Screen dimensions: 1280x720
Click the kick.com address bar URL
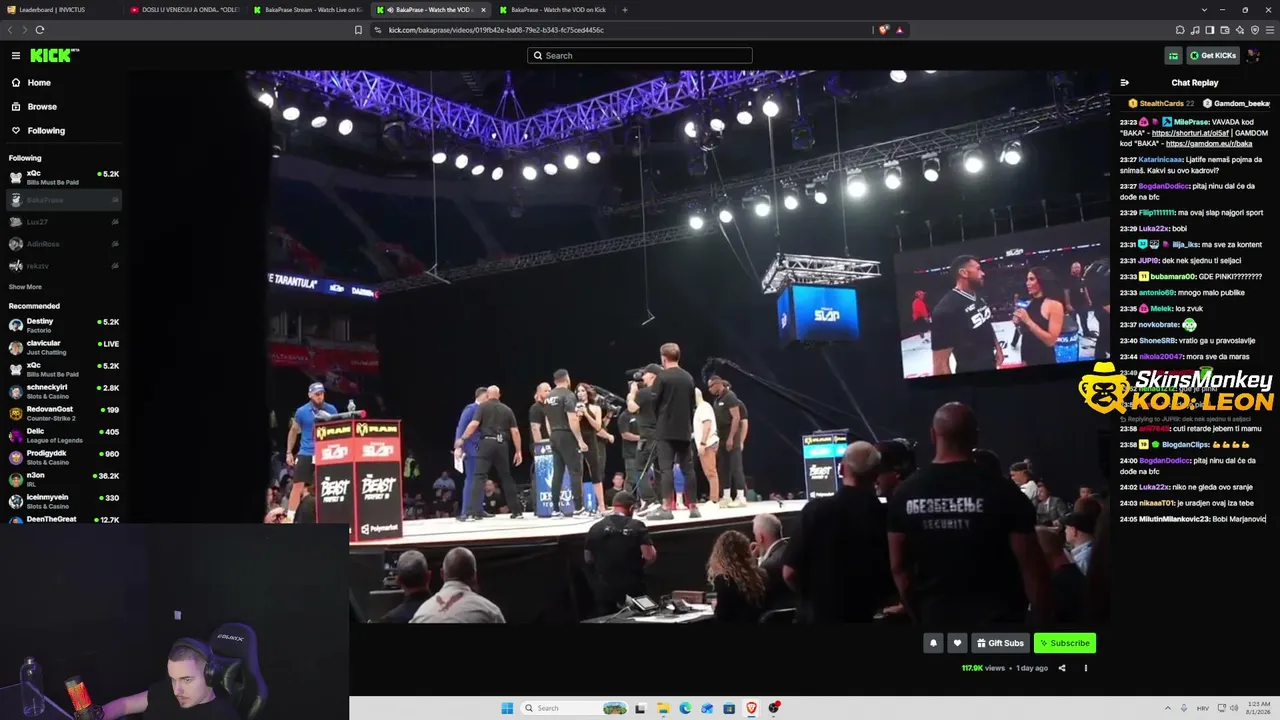point(495,30)
